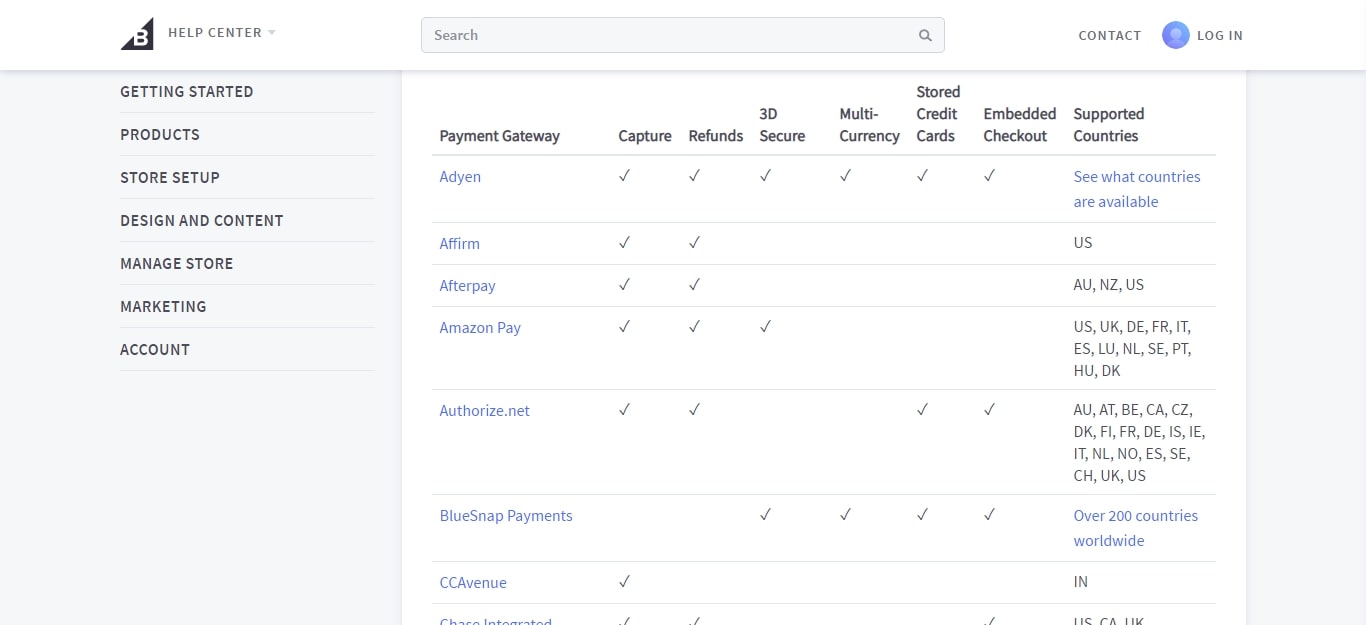Click Adyen's Stored Credit Cards checkmark
Viewport: 1366px width, 625px height.
922,176
